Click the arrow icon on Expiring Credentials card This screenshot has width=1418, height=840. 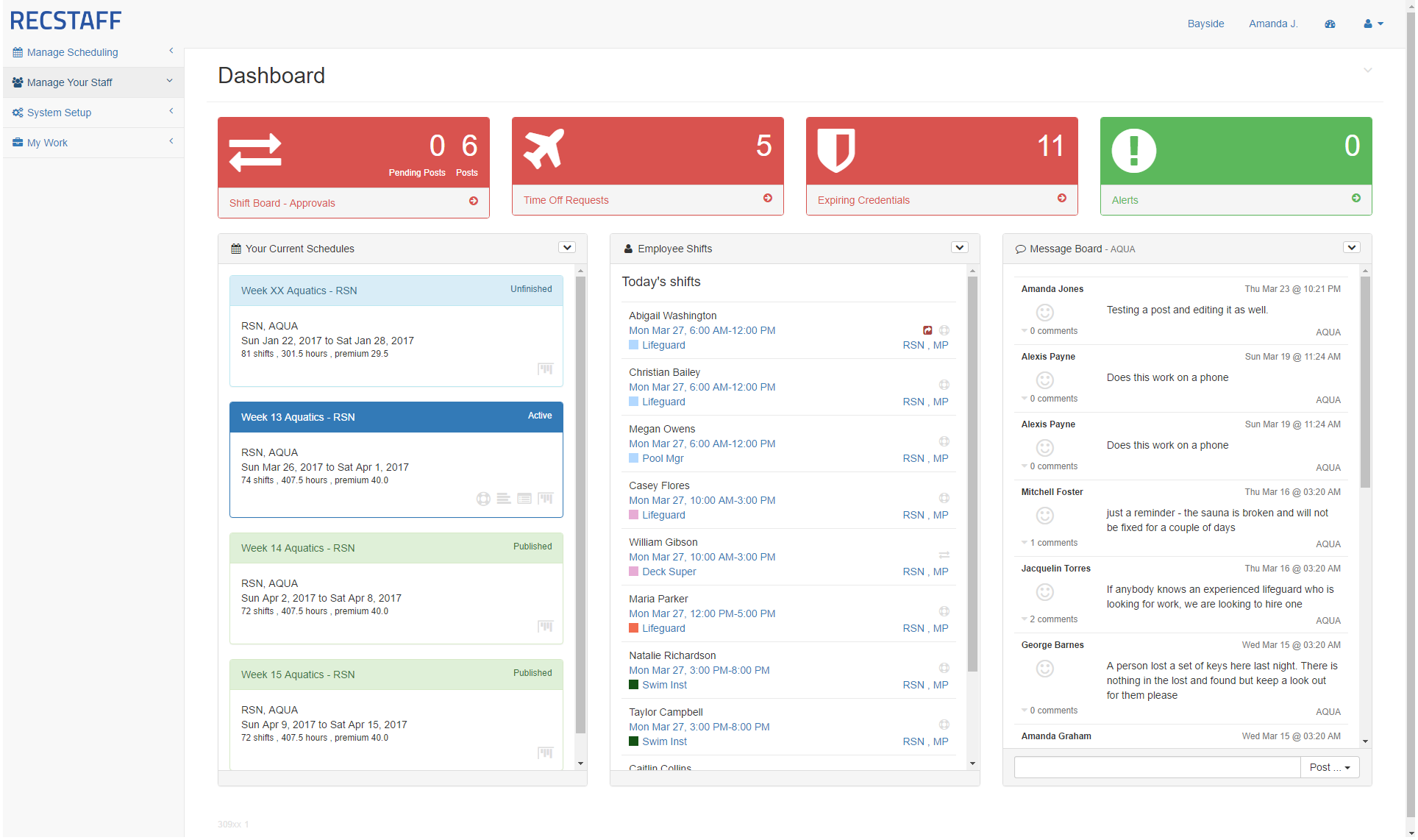[1061, 199]
